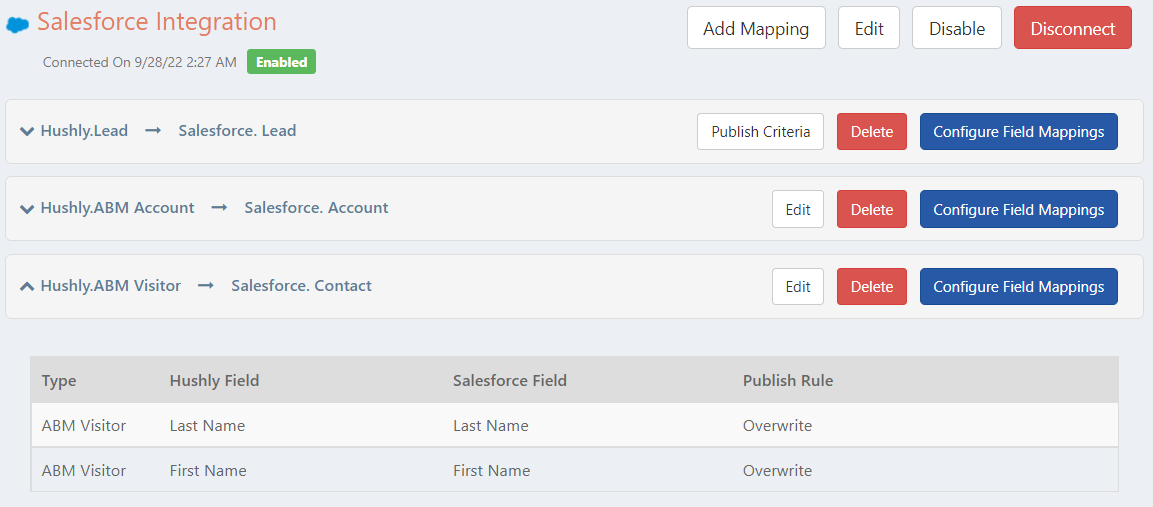Click the Publish Rule column header
Screen dimensions: 1153x507
tap(788, 380)
